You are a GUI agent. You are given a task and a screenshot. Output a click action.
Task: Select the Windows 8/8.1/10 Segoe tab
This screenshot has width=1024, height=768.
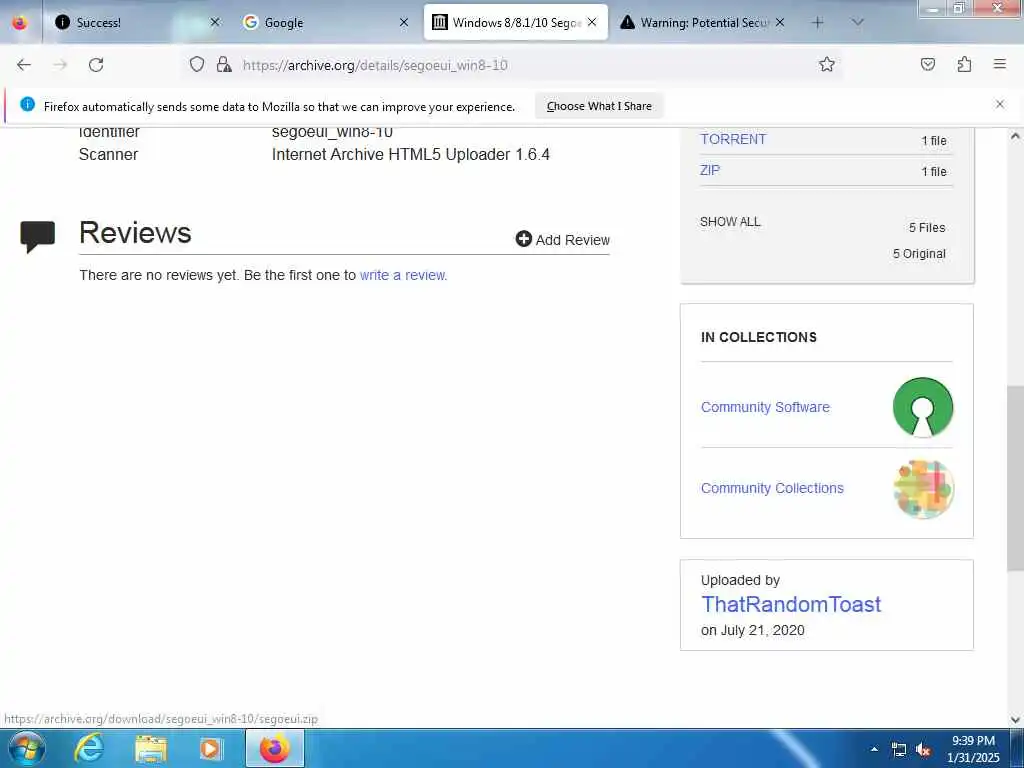[515, 22]
